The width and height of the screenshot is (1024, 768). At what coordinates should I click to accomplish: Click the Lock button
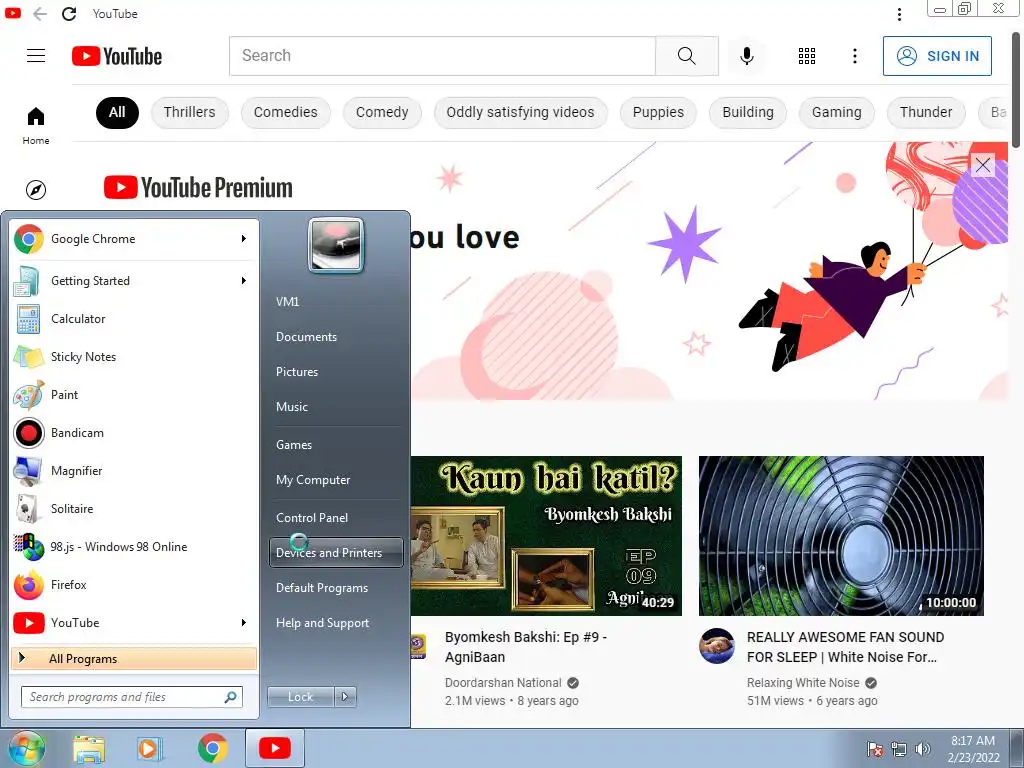(300, 697)
